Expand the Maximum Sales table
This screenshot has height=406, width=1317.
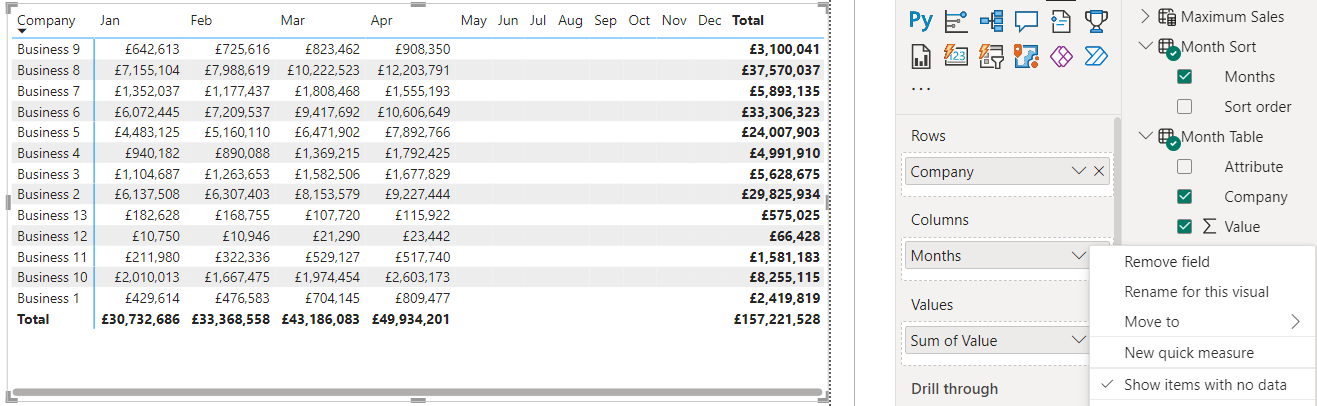coord(1146,17)
